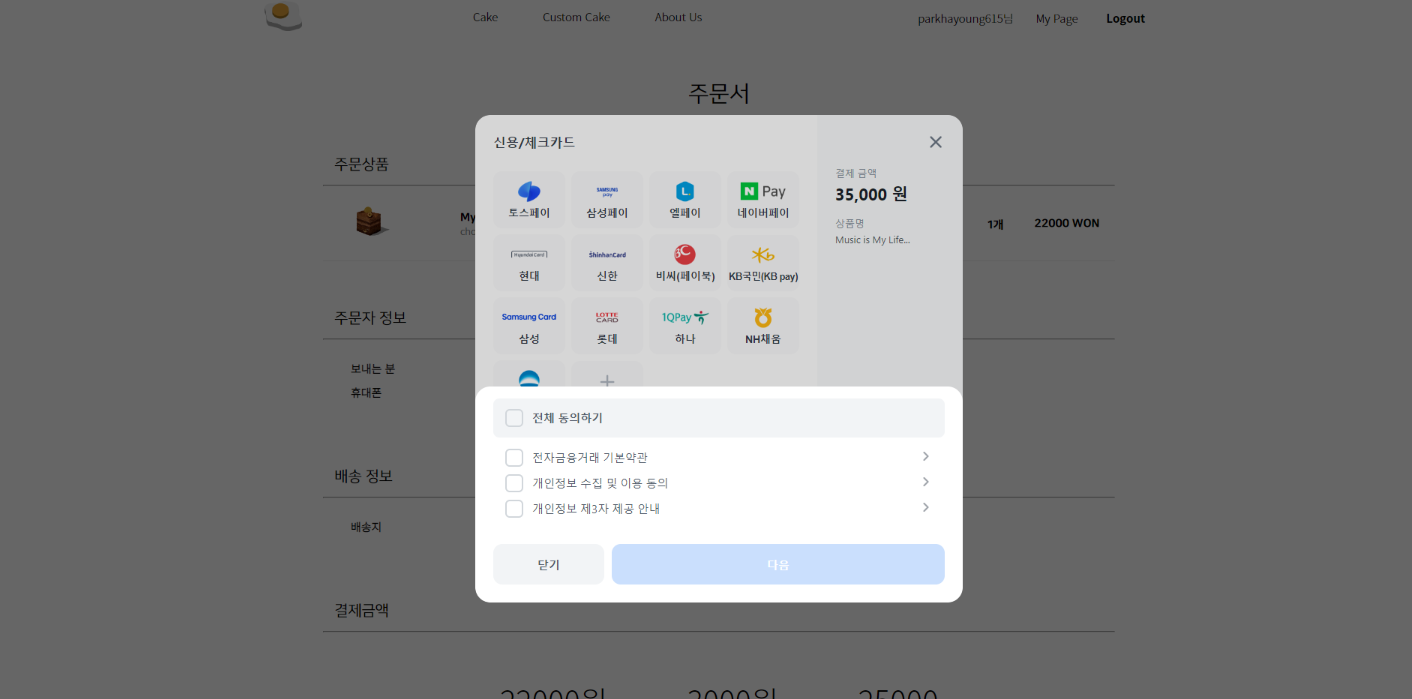Open 개인정보 제3자 제공 안내 details arrow
The height and width of the screenshot is (699, 1412).
coord(925,508)
